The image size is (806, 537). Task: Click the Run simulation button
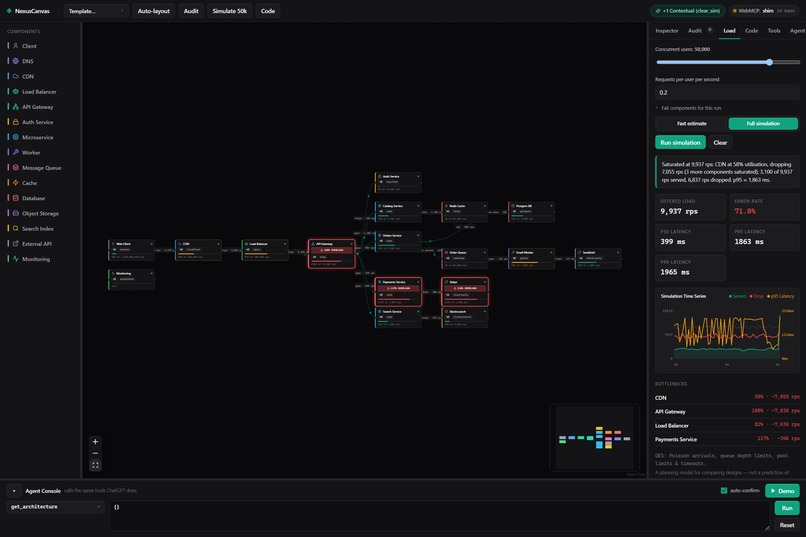pyautogui.click(x=680, y=142)
